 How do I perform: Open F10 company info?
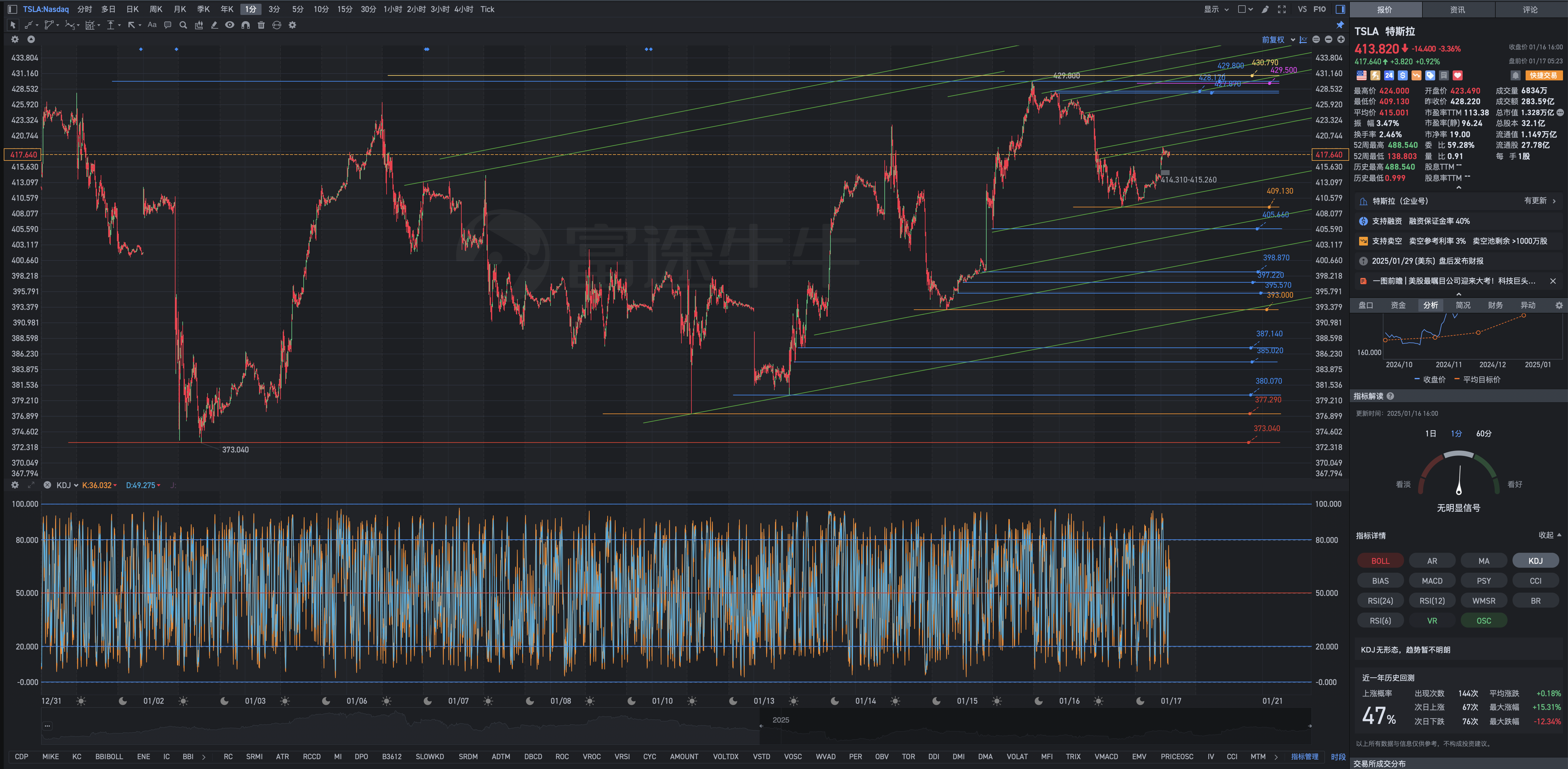pyautogui.click(x=1320, y=9)
